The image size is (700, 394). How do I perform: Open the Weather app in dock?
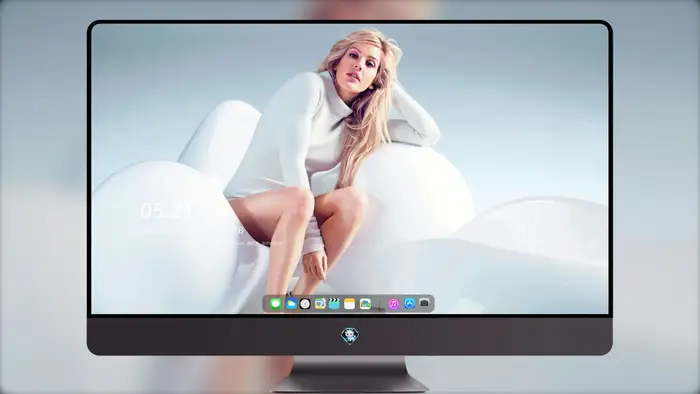point(291,304)
